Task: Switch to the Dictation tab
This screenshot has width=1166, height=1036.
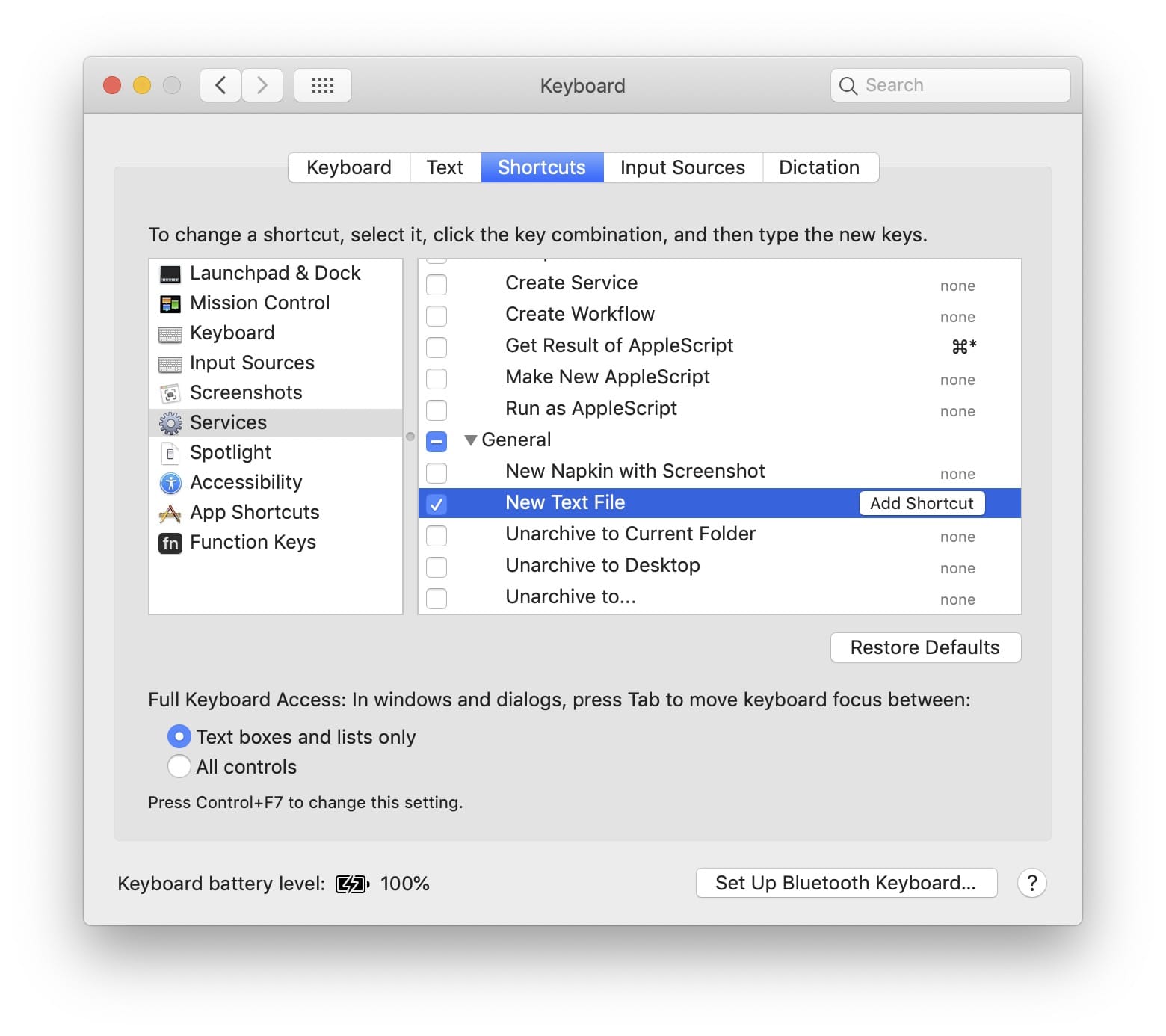Action: coord(820,167)
